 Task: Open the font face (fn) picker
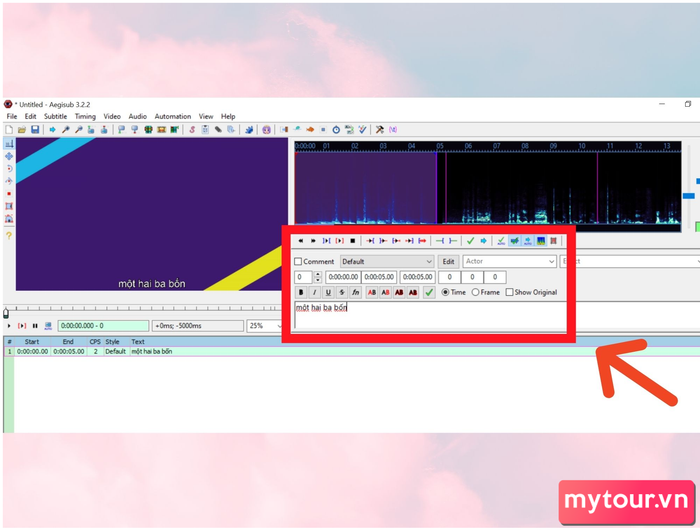(x=355, y=292)
